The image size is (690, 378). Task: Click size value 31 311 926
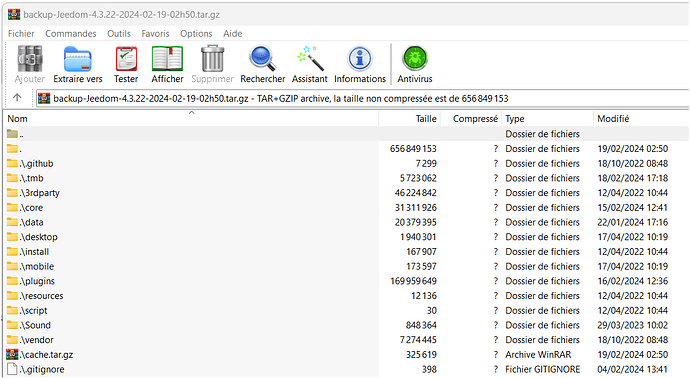click(415, 208)
